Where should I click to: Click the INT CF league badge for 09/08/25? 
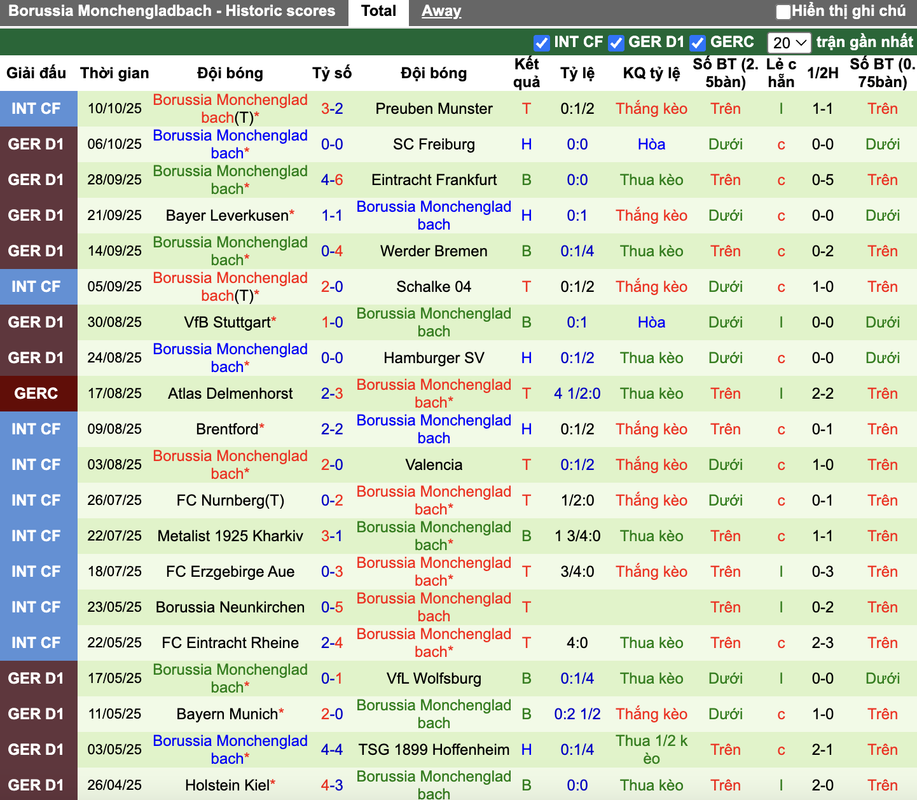coord(39,429)
